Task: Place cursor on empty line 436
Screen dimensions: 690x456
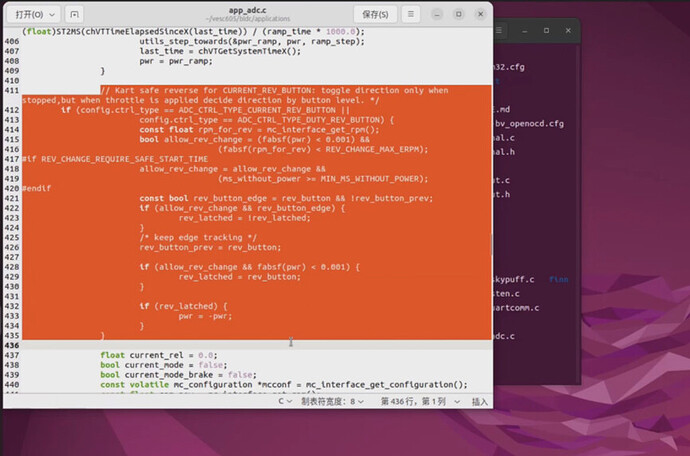Action: [x=255, y=345]
